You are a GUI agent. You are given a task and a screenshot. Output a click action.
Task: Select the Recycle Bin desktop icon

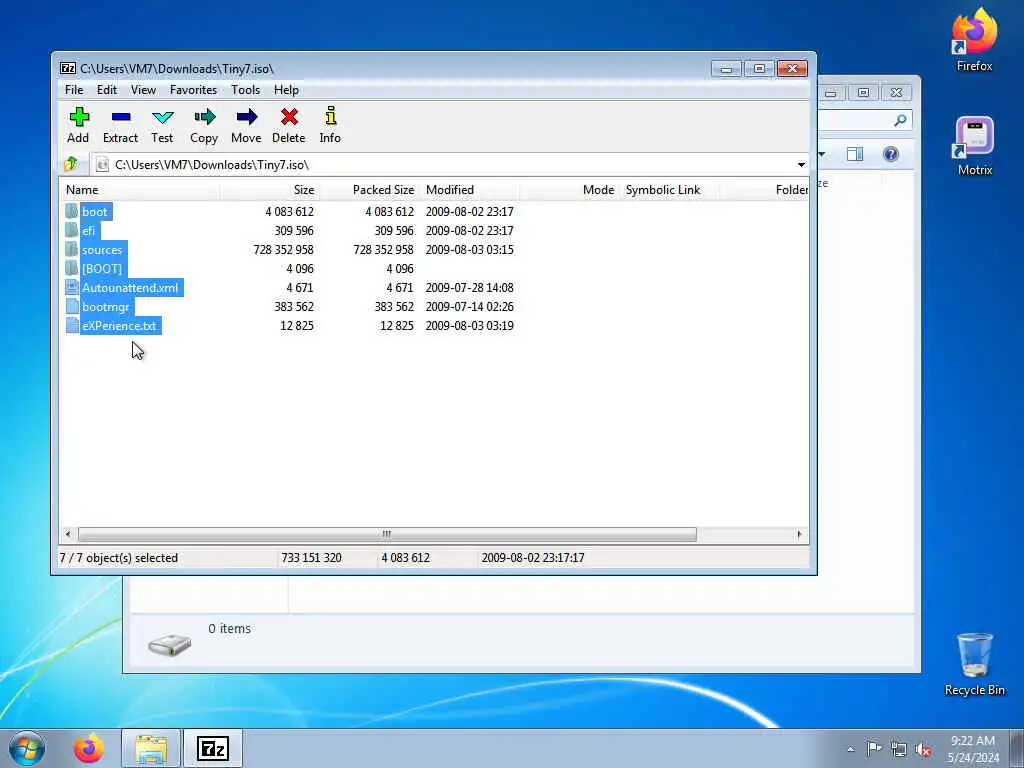[974, 664]
